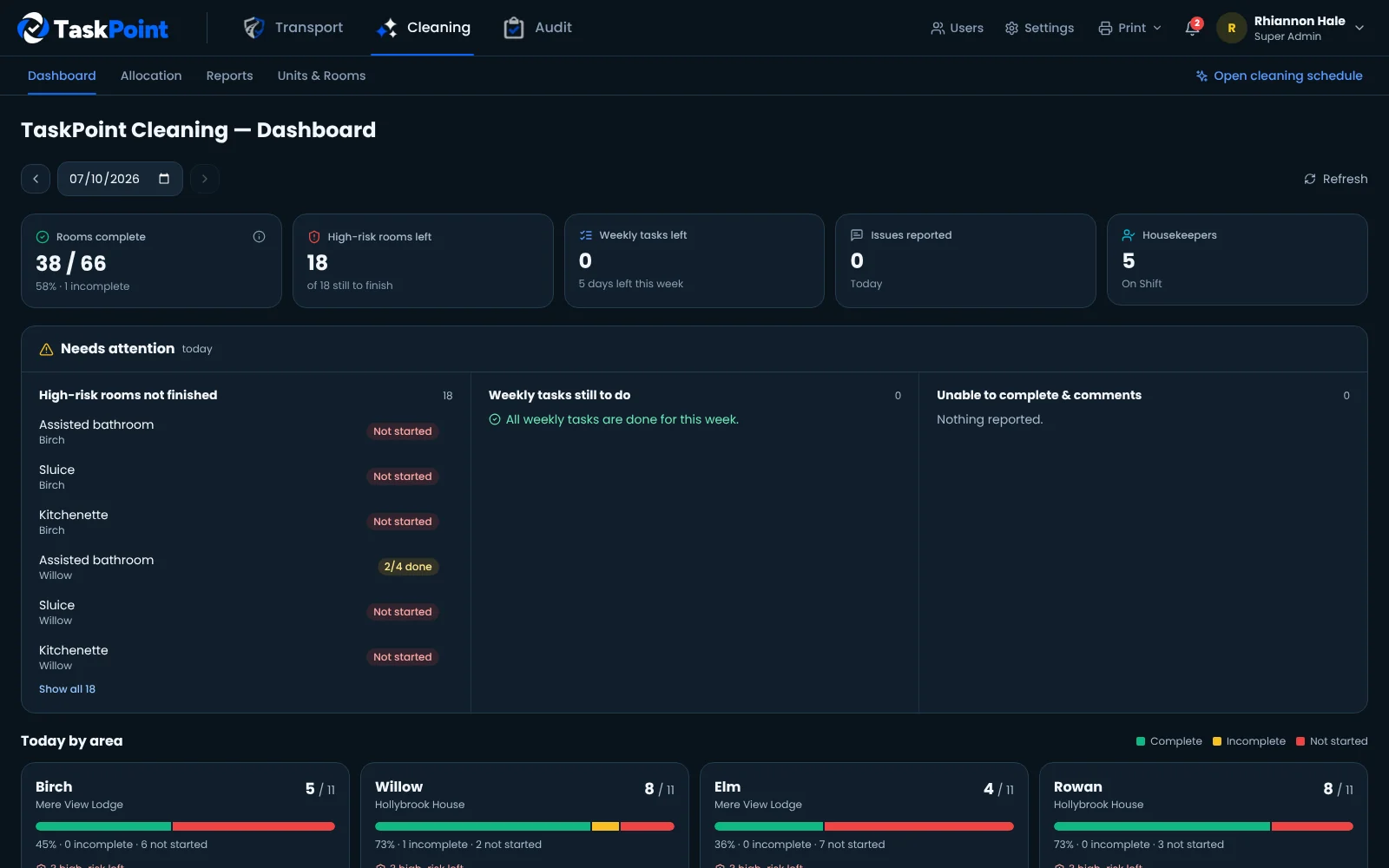The image size is (1389, 868).
Task: Select Assisted bathroom Birch row
Action: pos(239,431)
